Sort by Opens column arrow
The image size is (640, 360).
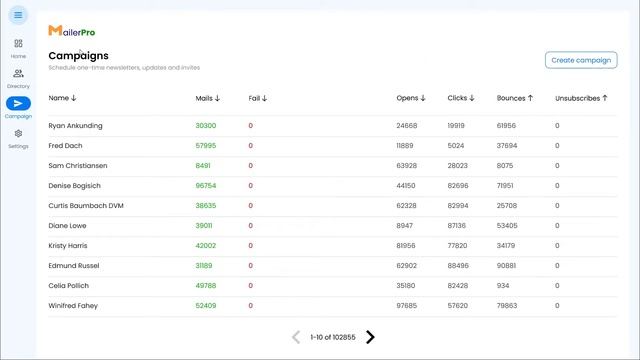point(423,98)
